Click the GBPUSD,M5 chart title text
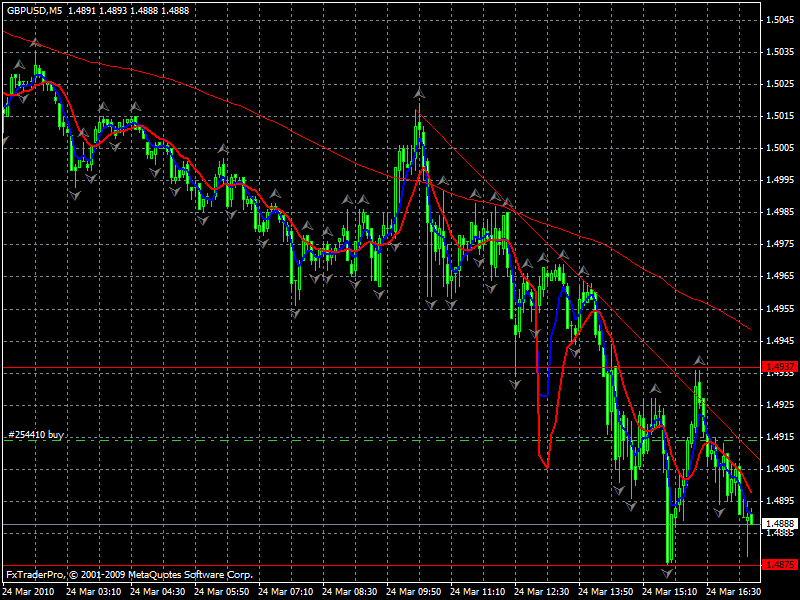 (34, 10)
